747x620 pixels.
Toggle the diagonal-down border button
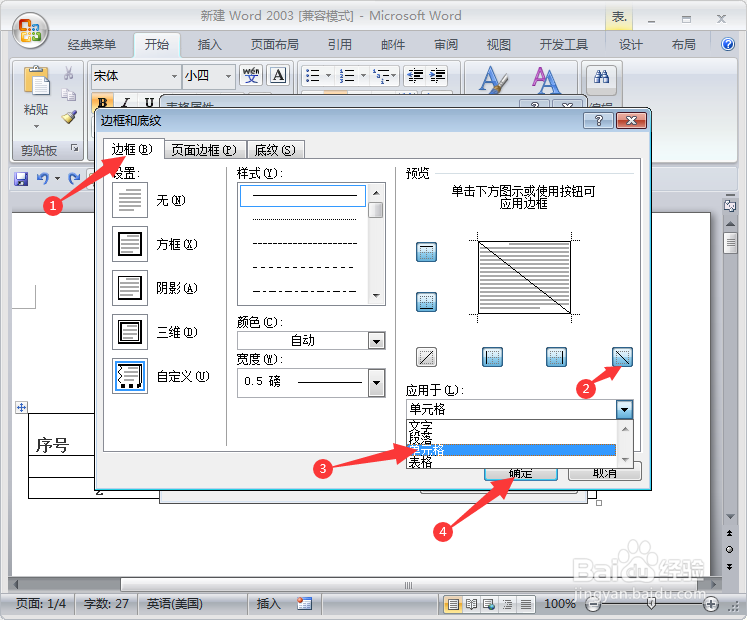622,356
